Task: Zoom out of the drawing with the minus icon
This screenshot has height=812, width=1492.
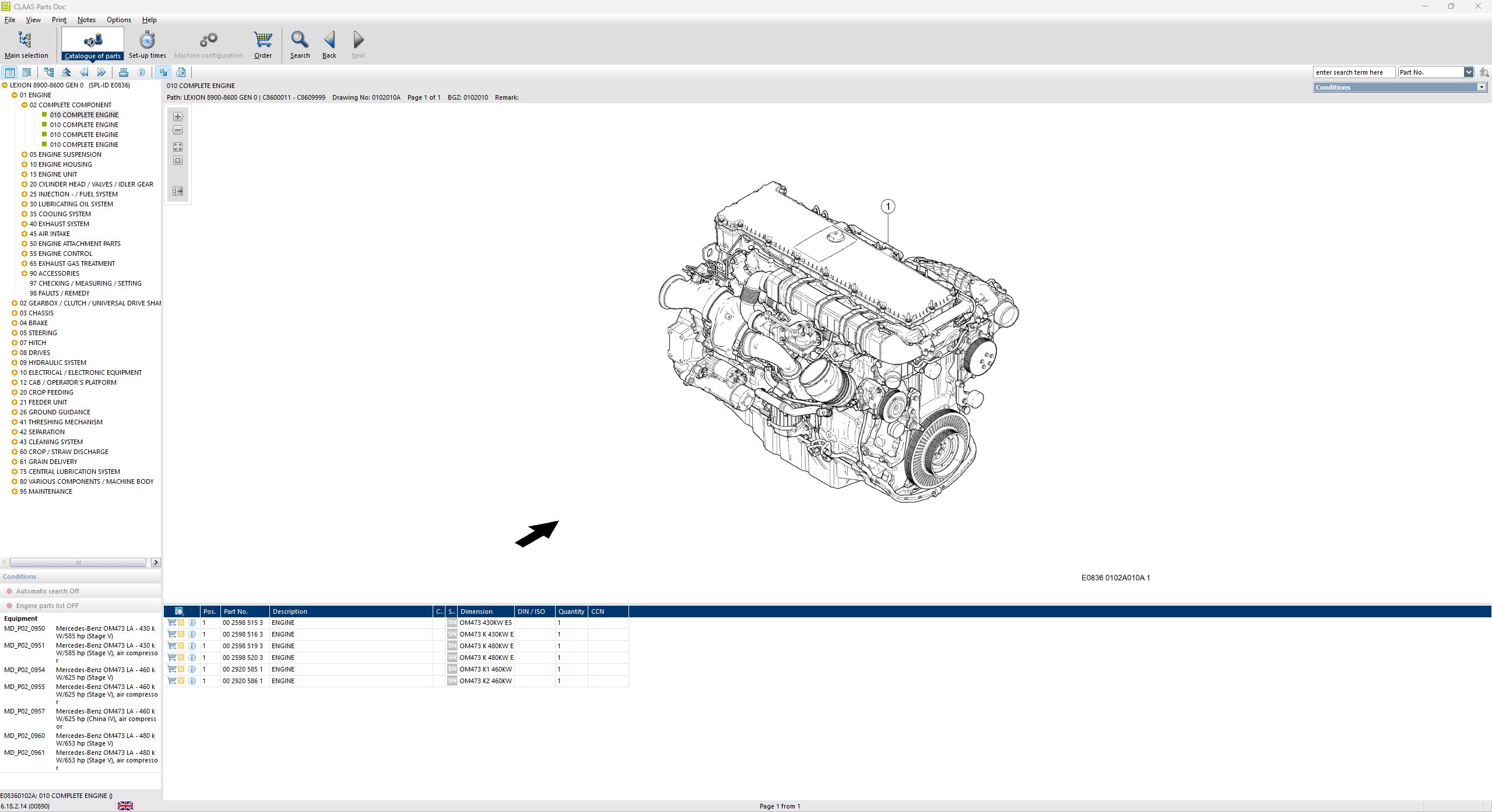Action: click(177, 130)
